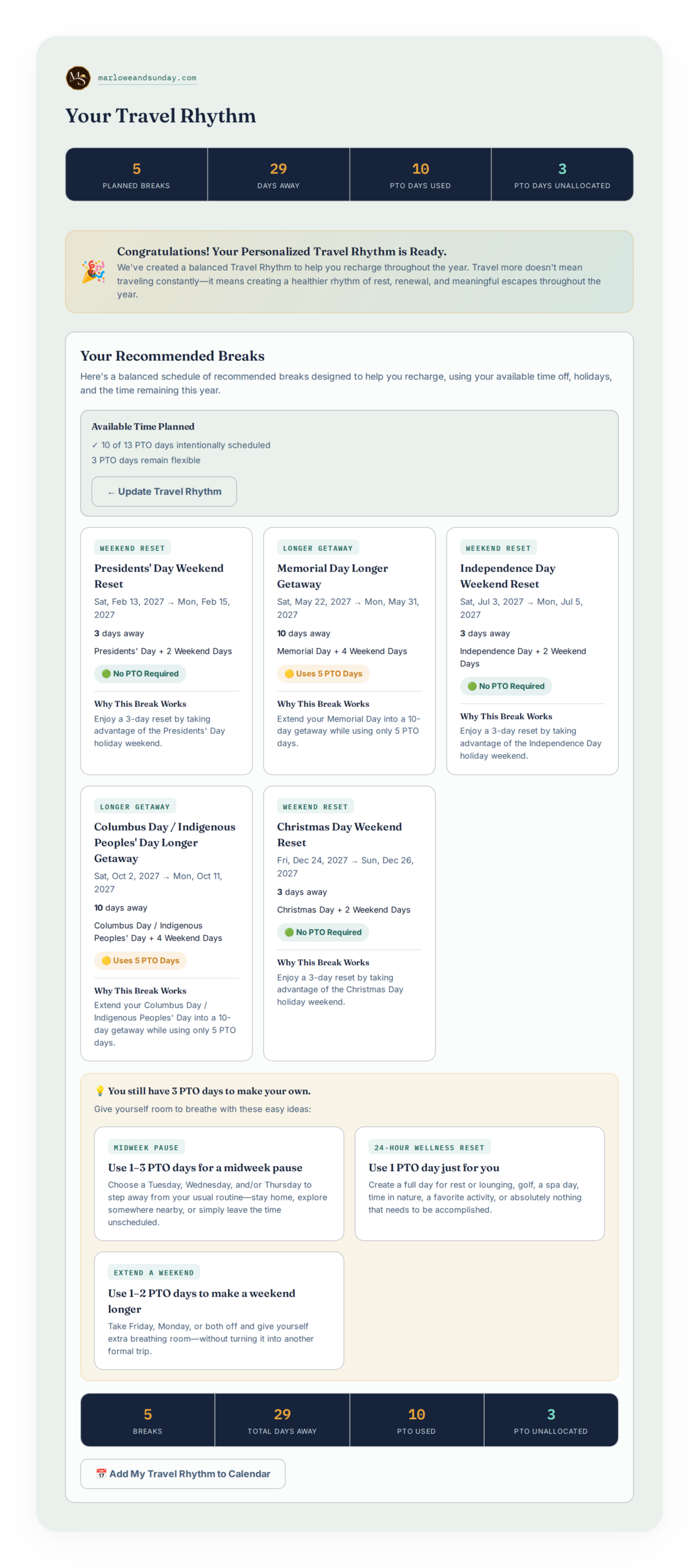The image size is (699, 1568).
Task: Click the 'Your Travel Rhythm' page heading
Action: click(x=161, y=116)
